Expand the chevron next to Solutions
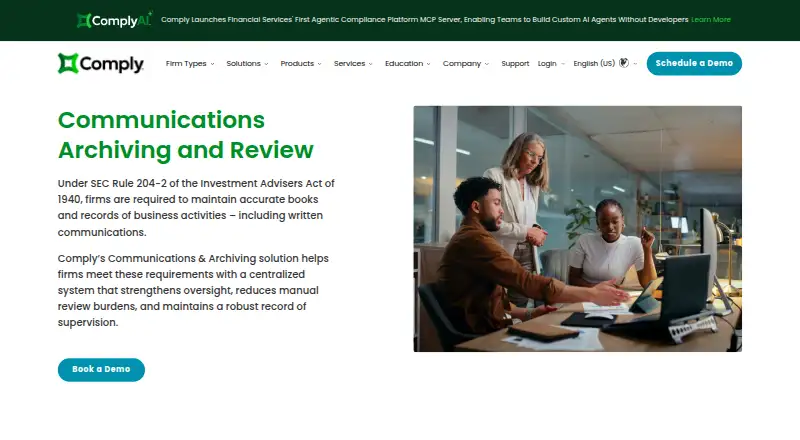The image size is (800, 440). point(266,64)
